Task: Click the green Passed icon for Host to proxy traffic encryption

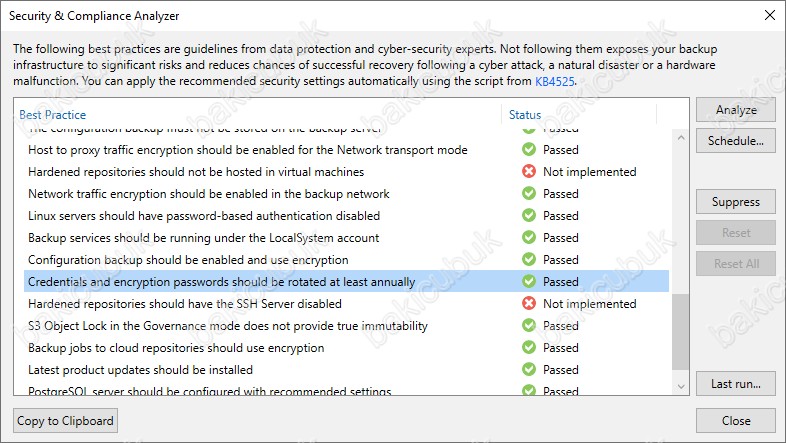Action: point(529,149)
